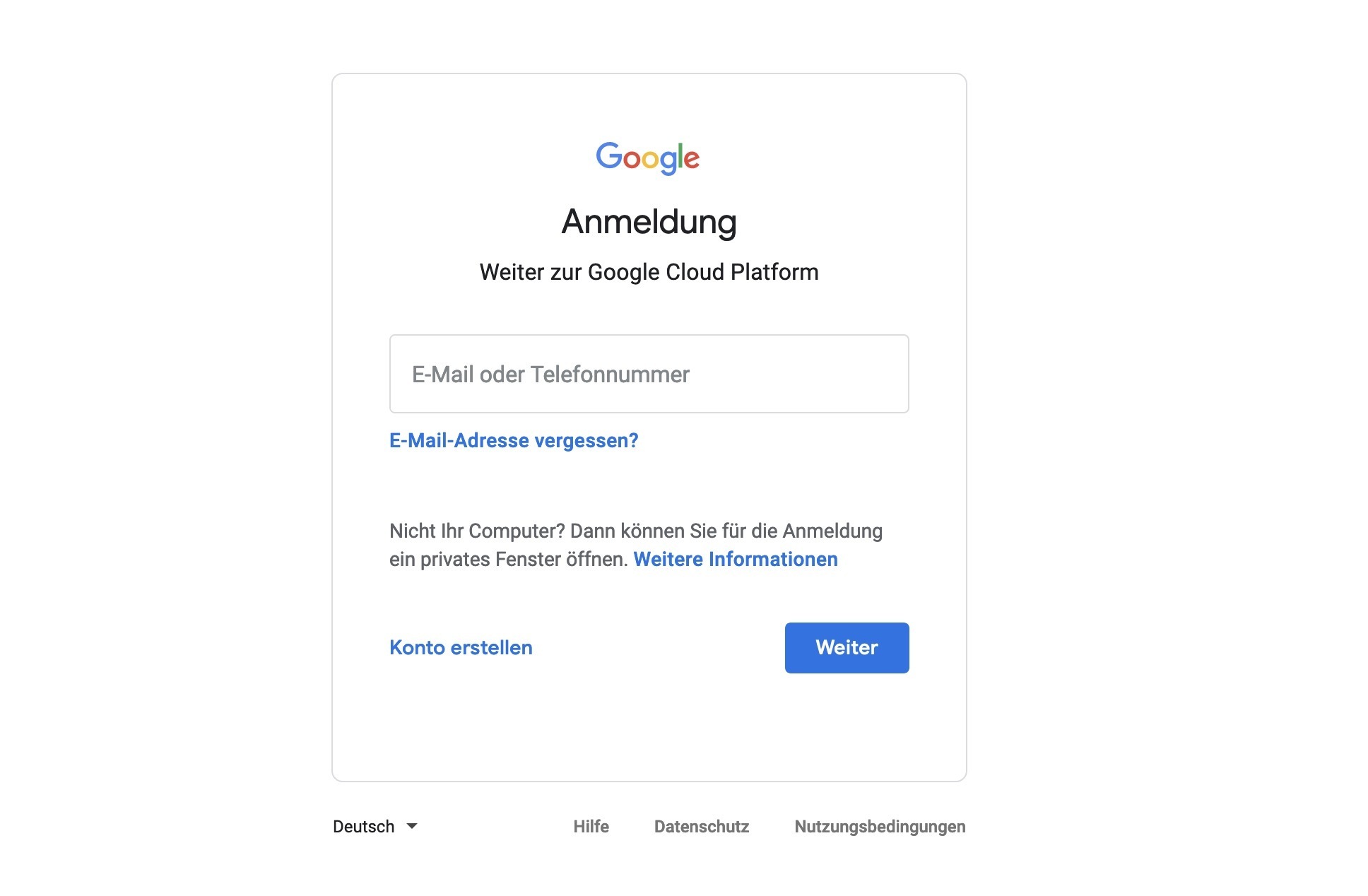This screenshot has height=896, width=1368.
Task: Click the Weiter zur Google Cloud Platform subtitle
Action: click(649, 272)
